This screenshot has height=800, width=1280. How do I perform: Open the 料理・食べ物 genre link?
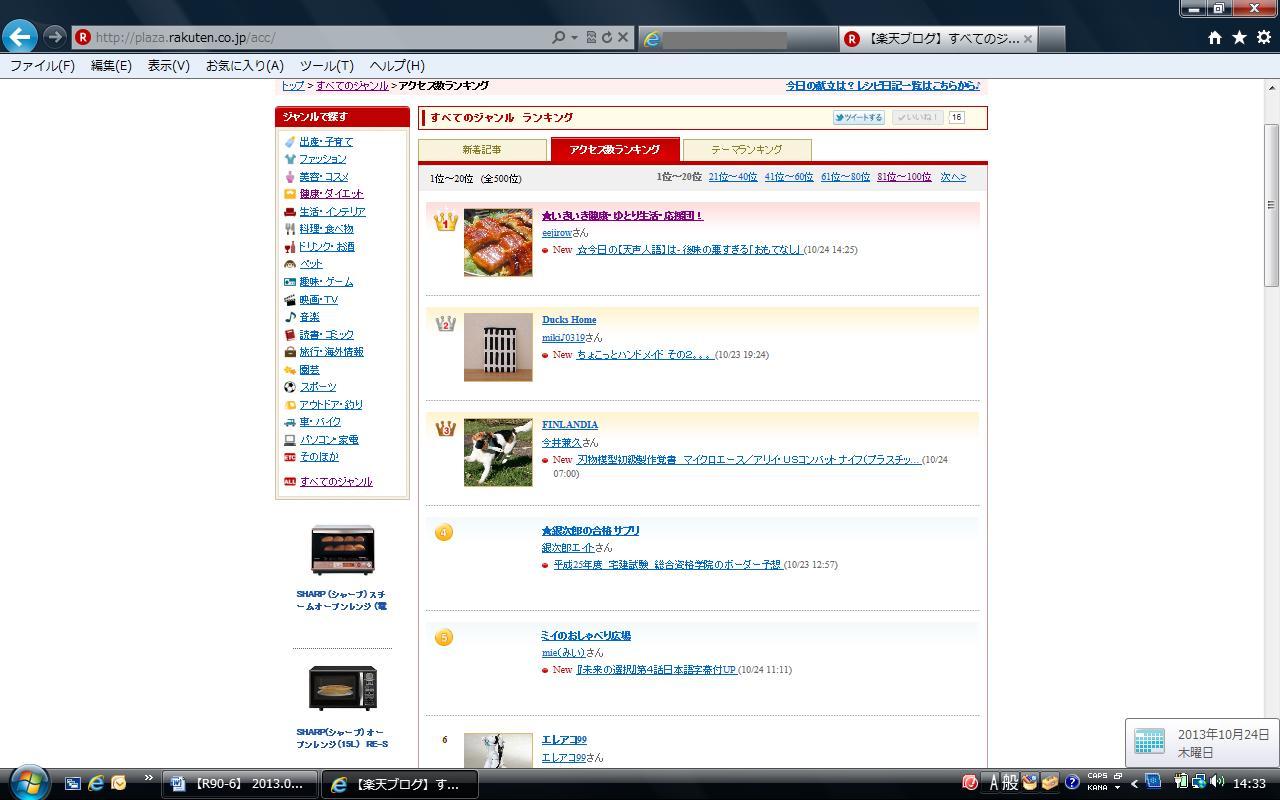[326, 229]
